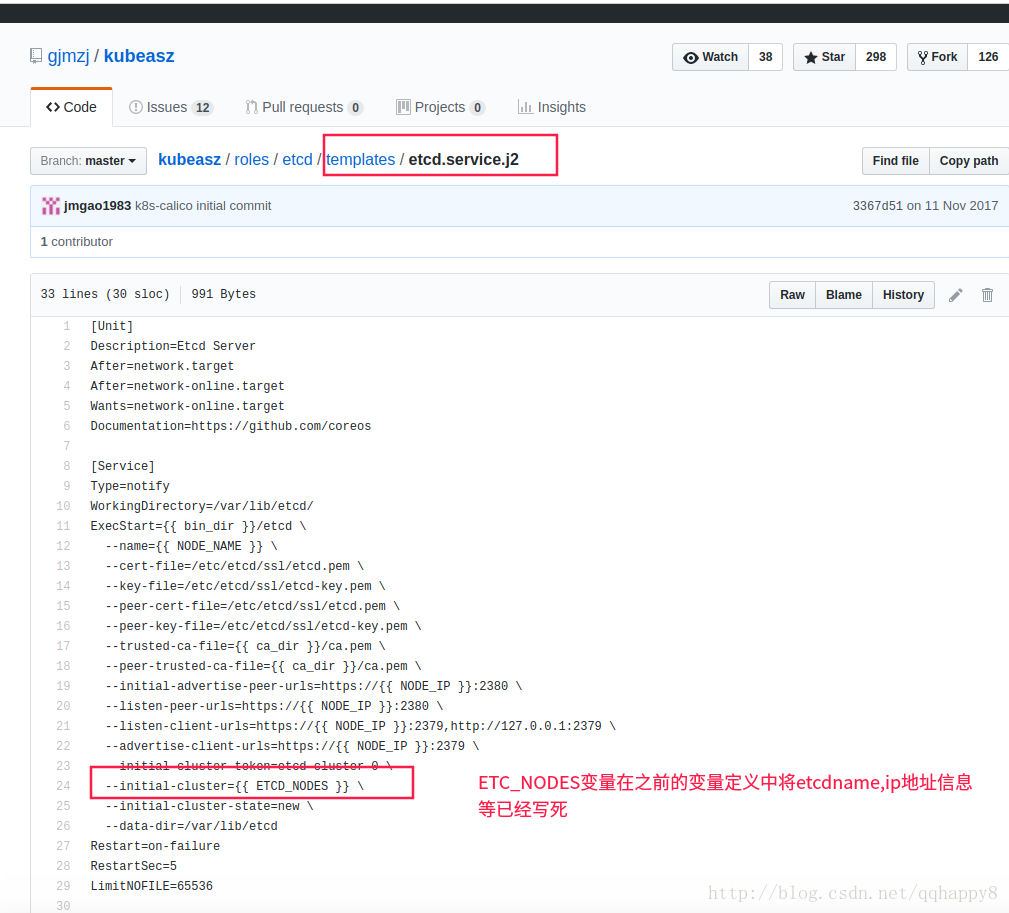The width and height of the screenshot is (1009, 913).
Task: Select line number 24
Action: [x=63, y=786]
